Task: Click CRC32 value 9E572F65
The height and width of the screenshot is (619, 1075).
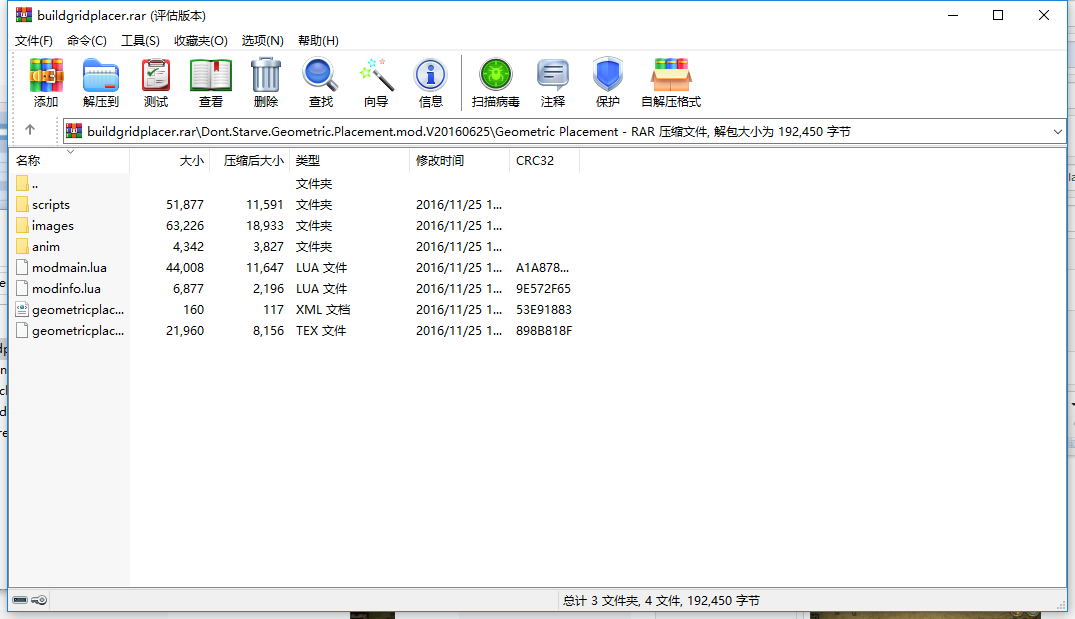Action: click(x=544, y=289)
